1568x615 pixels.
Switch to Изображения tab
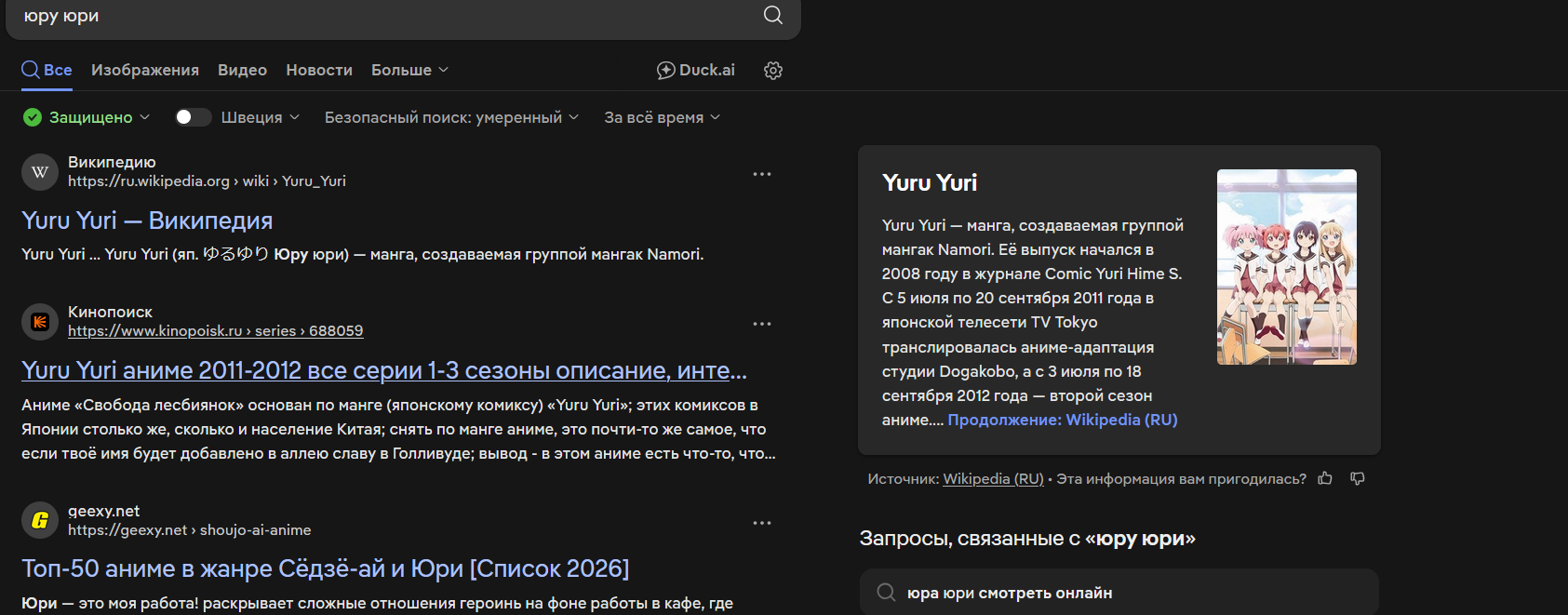[145, 70]
